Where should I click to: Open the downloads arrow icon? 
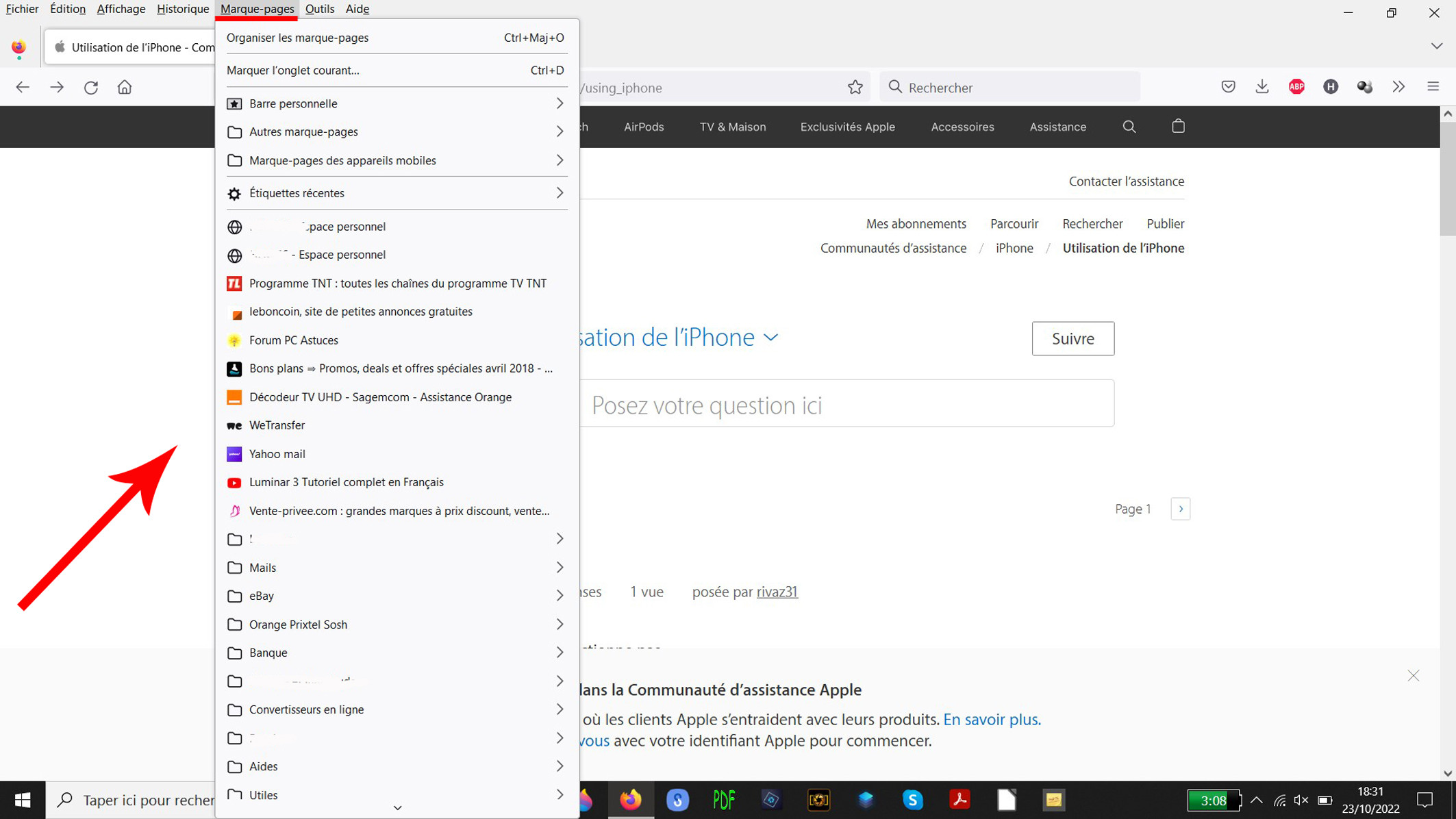coord(1262,87)
